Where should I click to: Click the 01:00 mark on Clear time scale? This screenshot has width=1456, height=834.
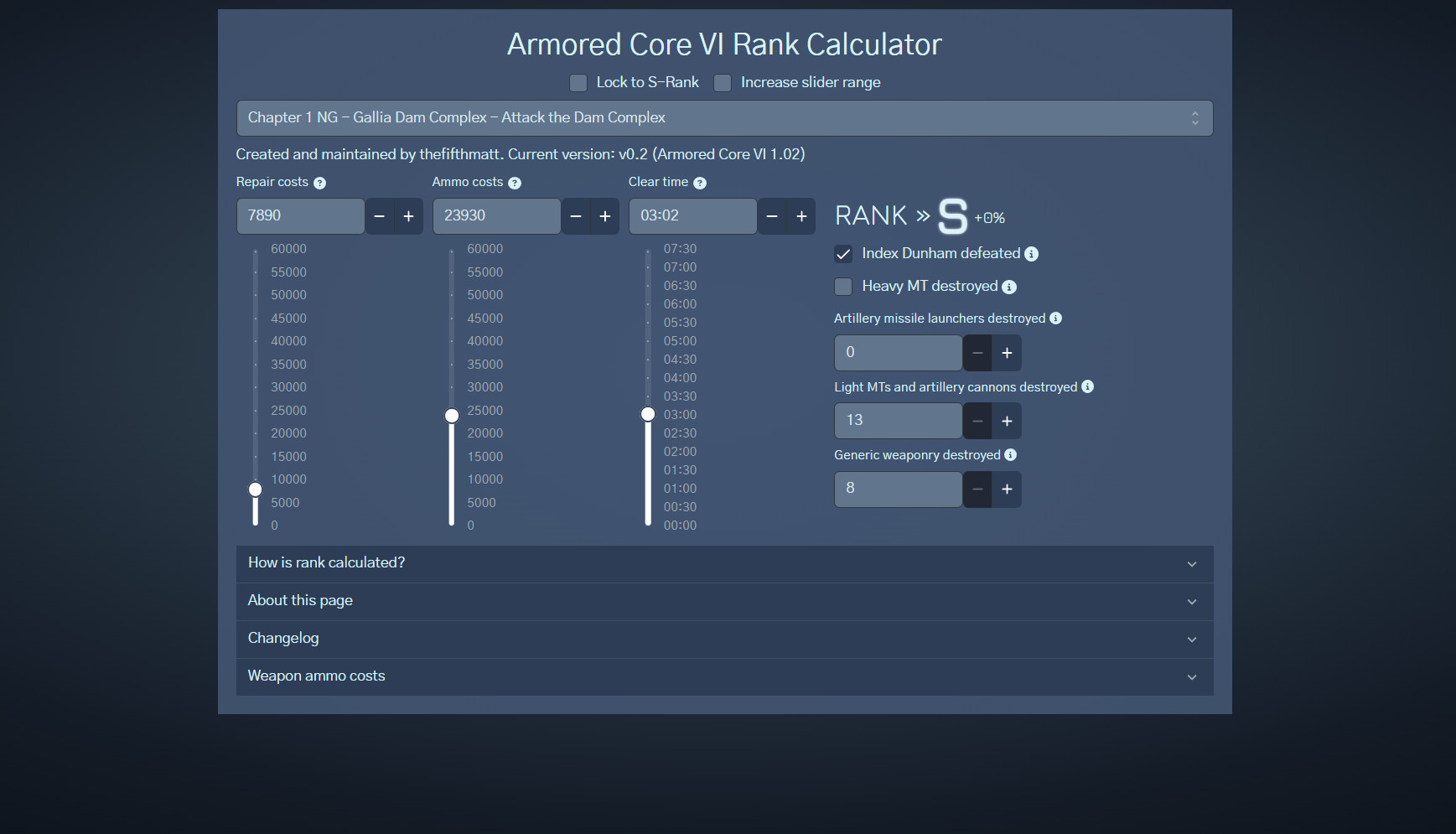coord(680,489)
